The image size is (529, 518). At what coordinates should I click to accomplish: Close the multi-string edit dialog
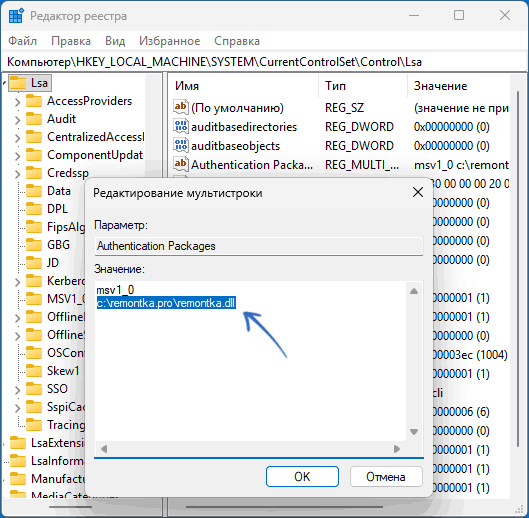[418, 192]
